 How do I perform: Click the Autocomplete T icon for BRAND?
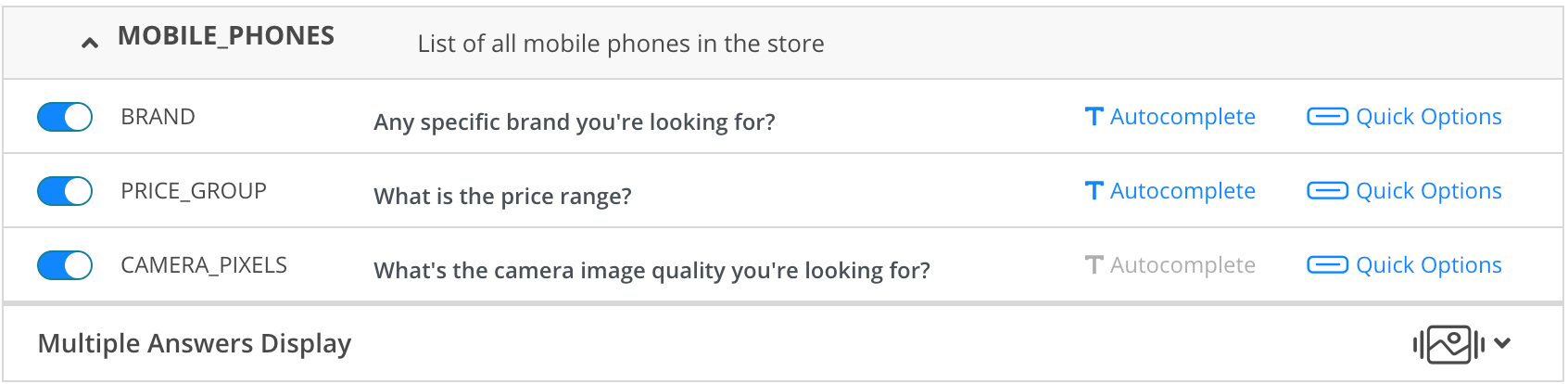tap(1094, 117)
